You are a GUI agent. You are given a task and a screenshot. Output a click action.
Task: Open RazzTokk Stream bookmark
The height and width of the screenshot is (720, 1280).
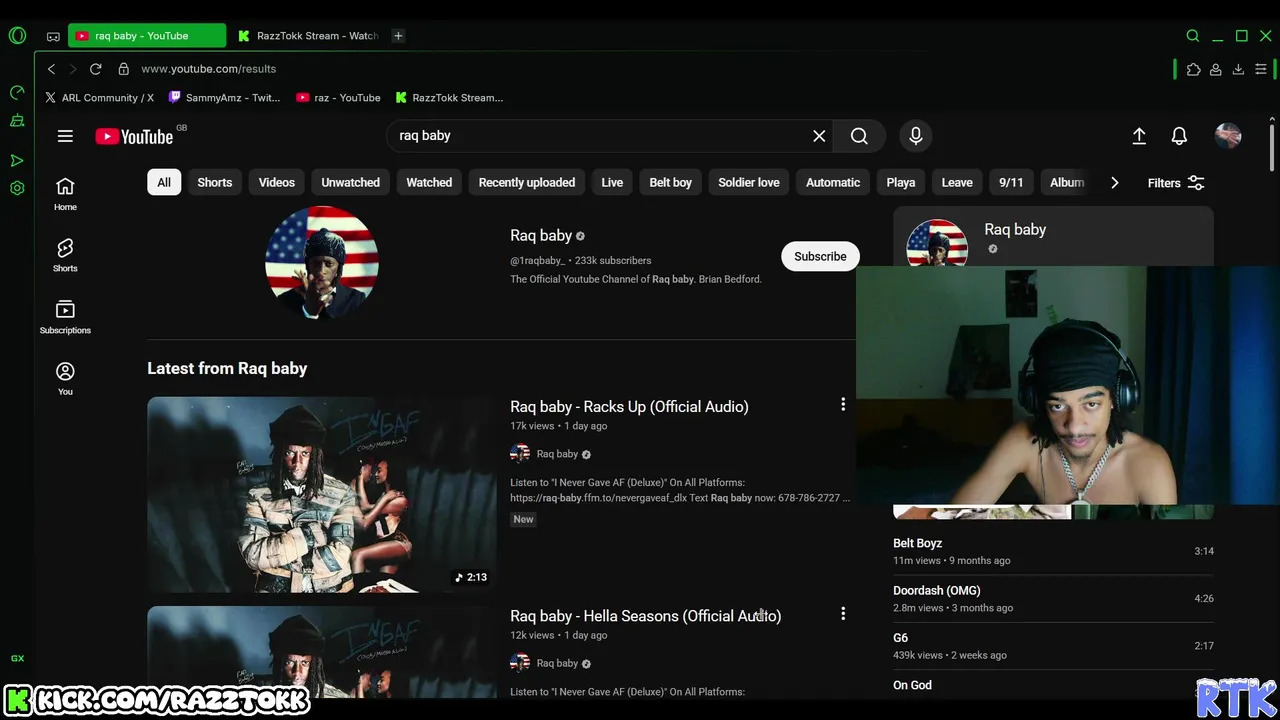point(449,98)
